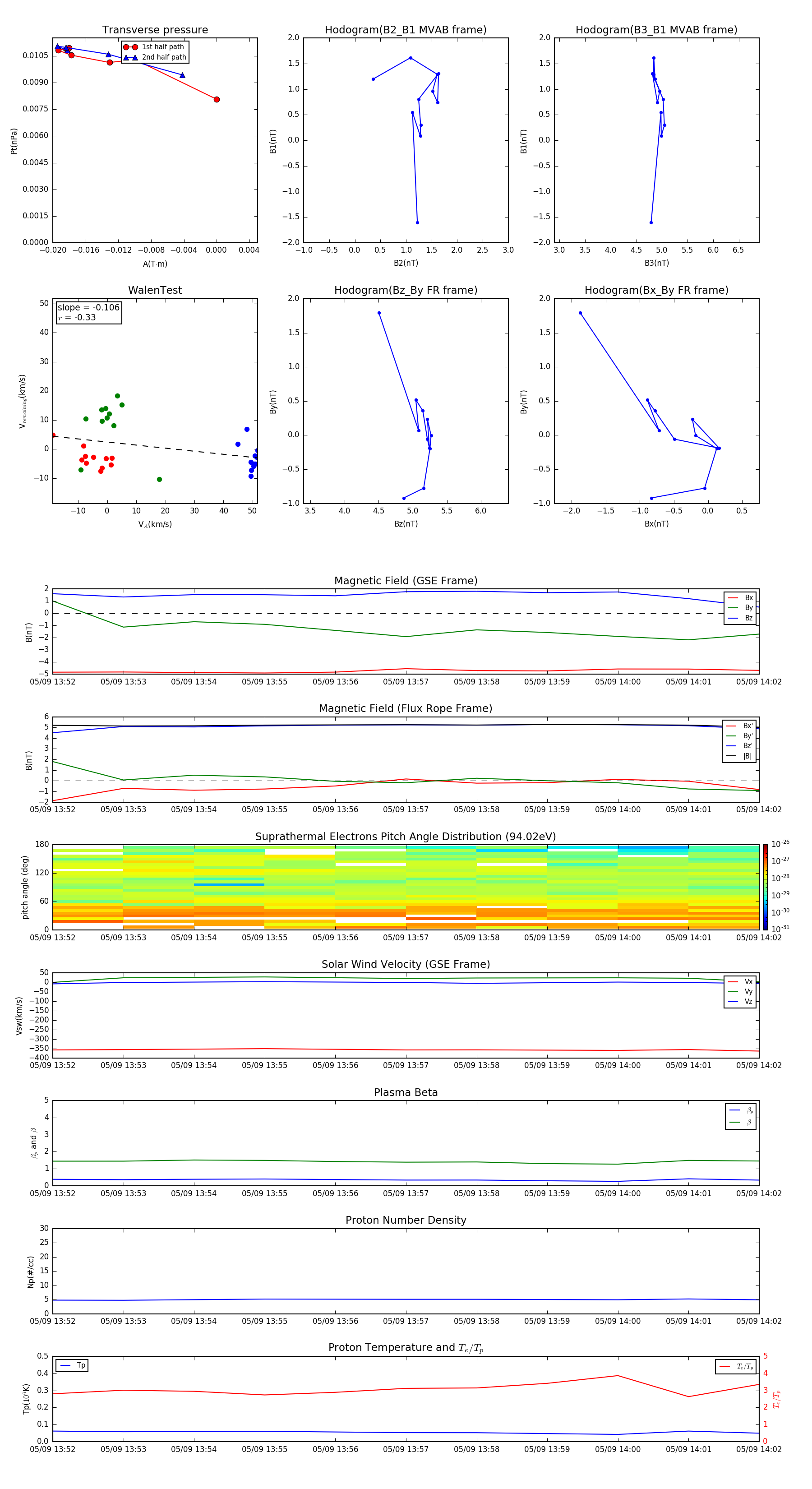This screenshot has height=1489, width=812.
Task: Select the top-left point in Bx_By FR hodogram
Action: tap(580, 313)
